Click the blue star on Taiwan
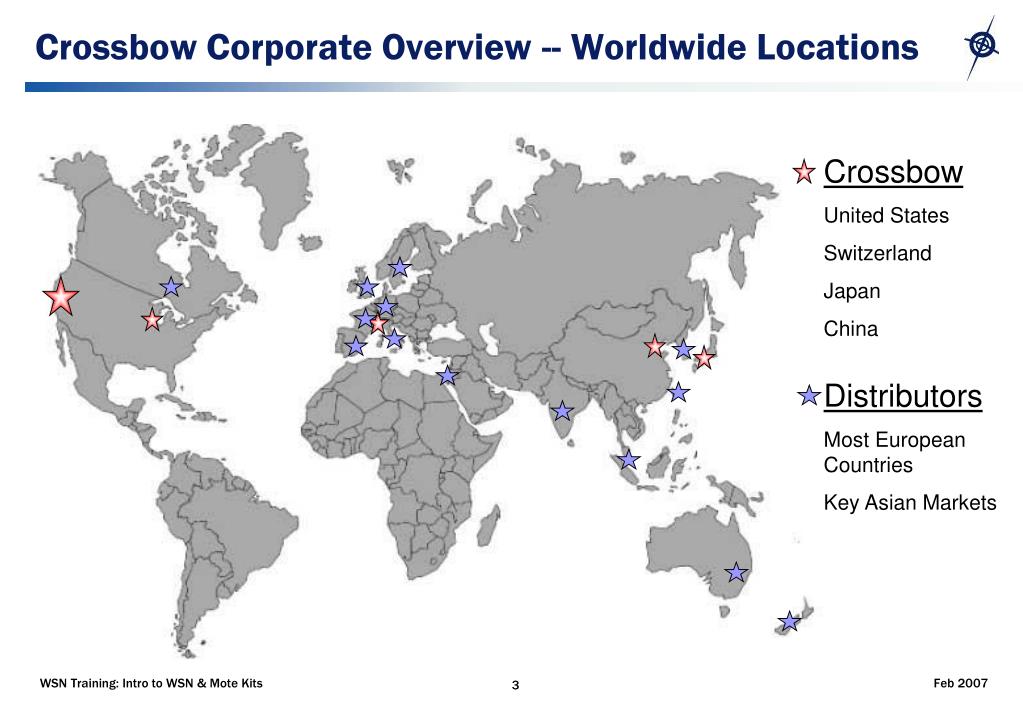 pos(678,392)
